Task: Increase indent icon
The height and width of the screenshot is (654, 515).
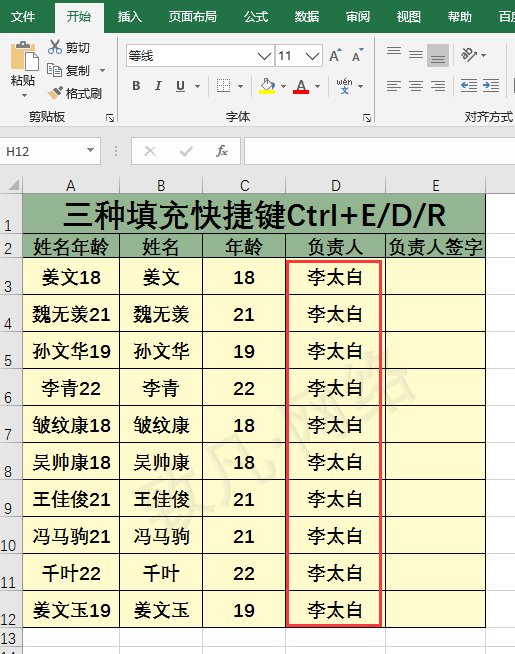Action: [491, 86]
